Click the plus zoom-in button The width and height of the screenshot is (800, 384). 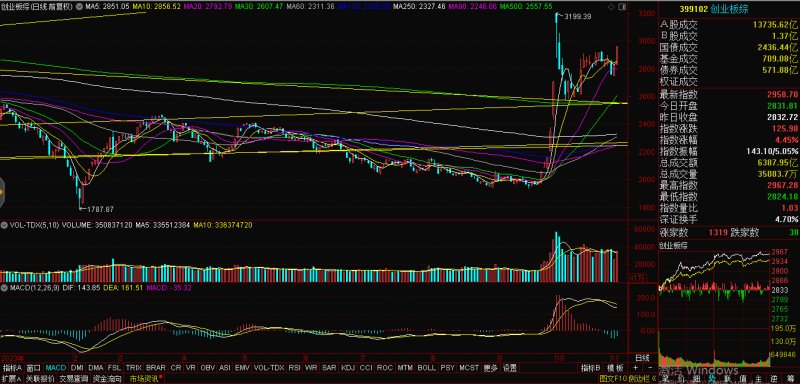(635, 368)
